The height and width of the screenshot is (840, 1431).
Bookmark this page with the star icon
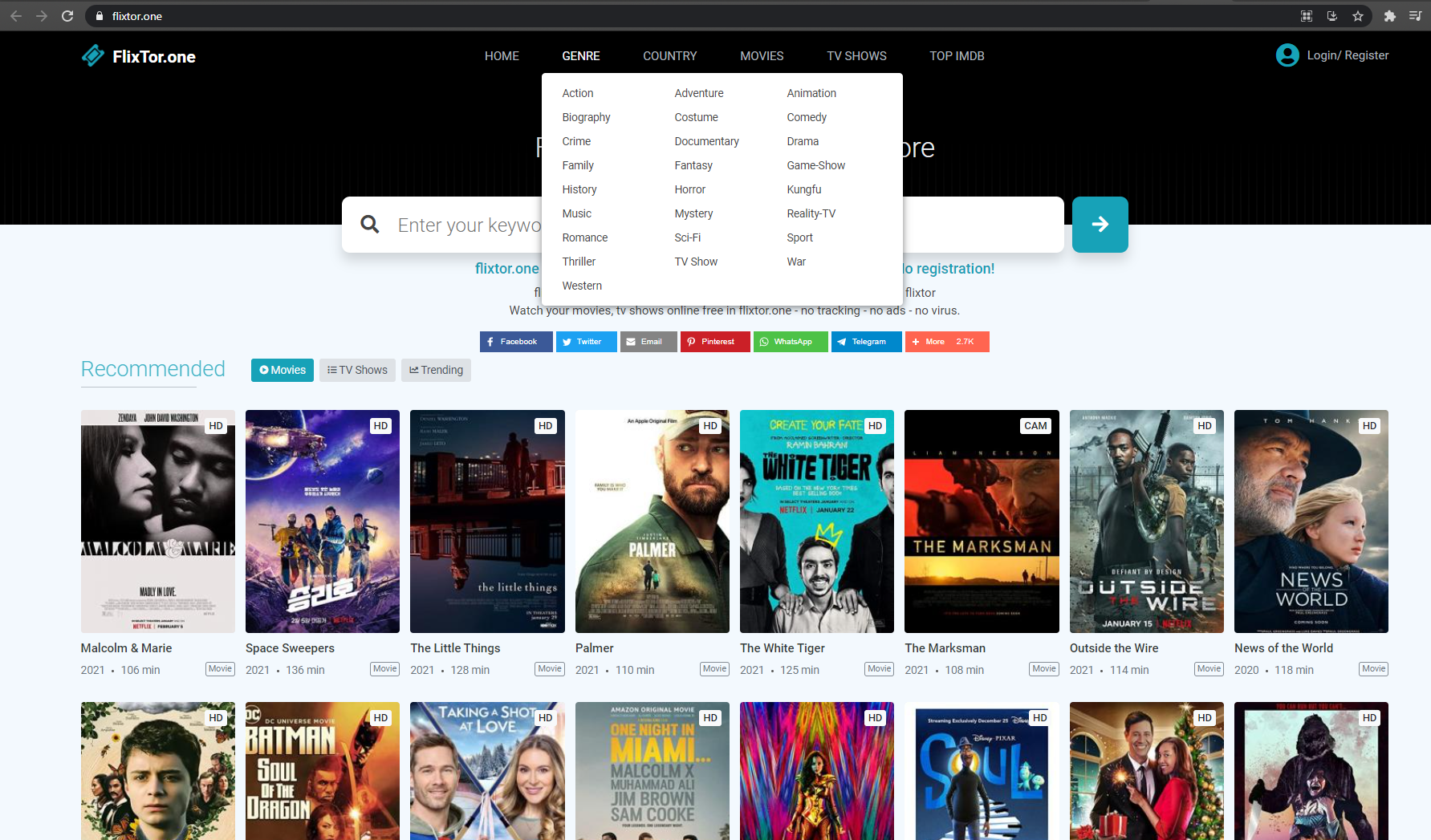(x=1358, y=16)
